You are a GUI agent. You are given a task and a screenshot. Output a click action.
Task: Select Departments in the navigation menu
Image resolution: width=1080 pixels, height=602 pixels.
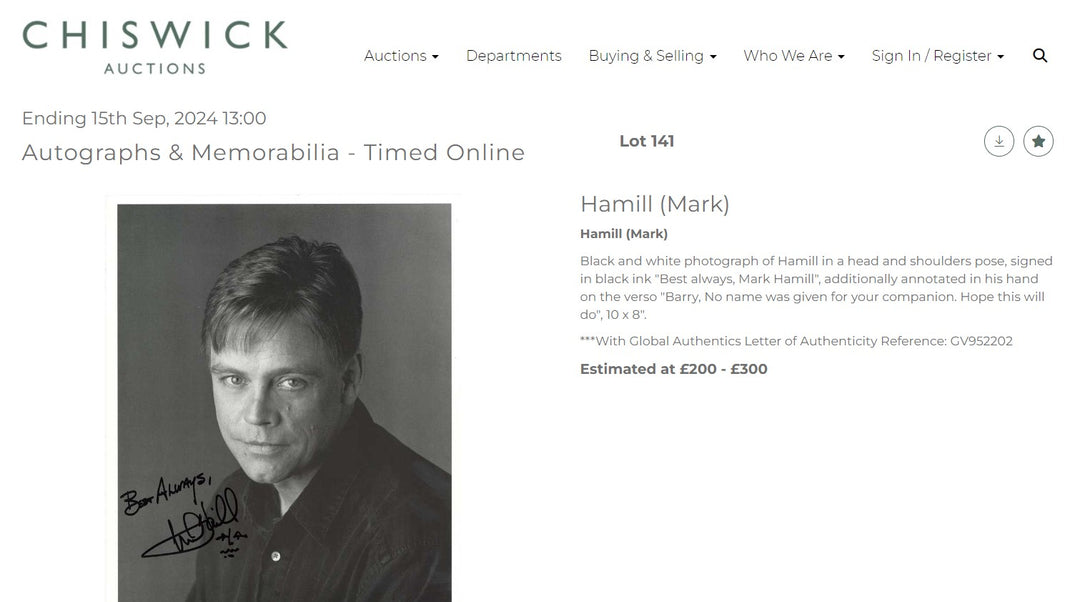[x=513, y=55]
